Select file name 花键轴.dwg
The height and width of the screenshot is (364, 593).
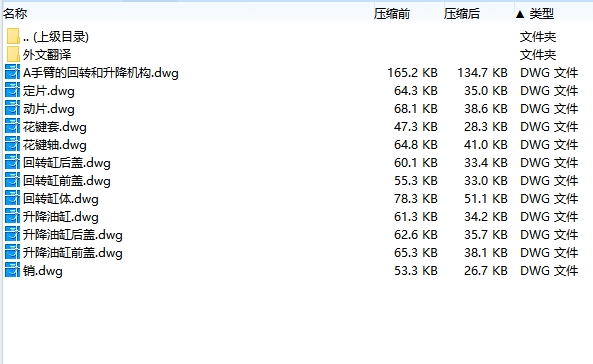(x=55, y=145)
